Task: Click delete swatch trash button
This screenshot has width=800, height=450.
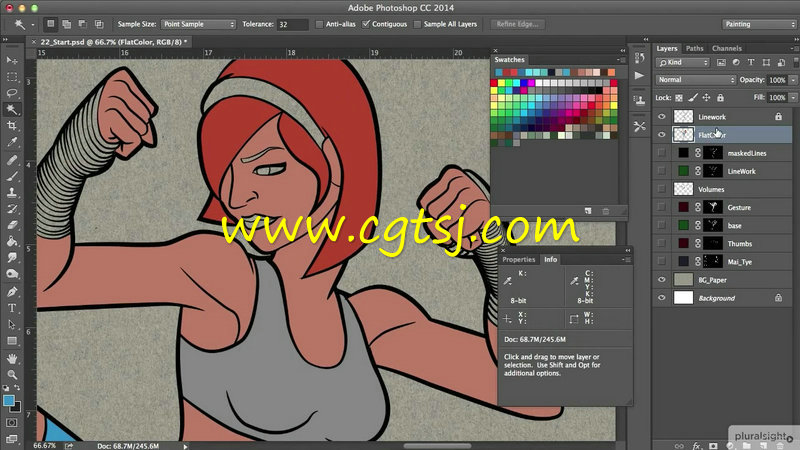Action: 606,211
